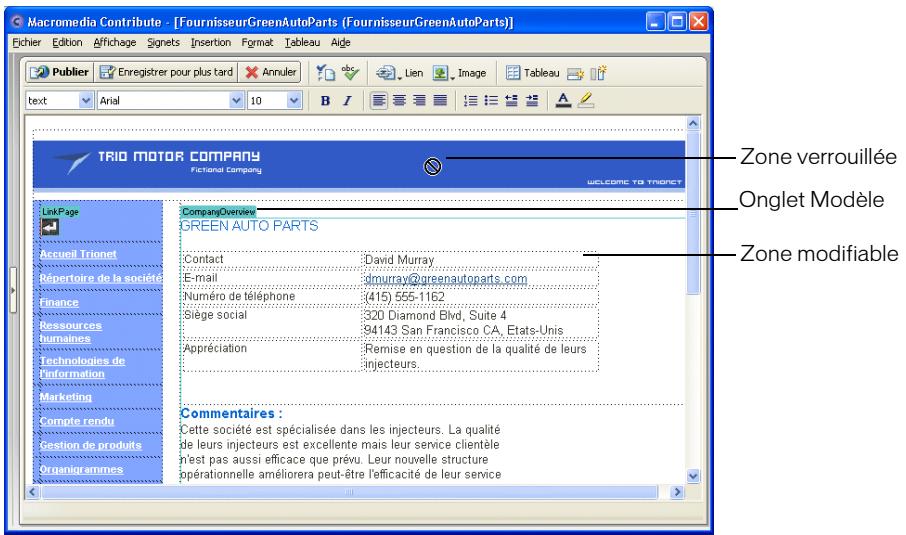Viewport: 906px width, 535px height.
Task: Open the Signets menu
Action: [163, 42]
